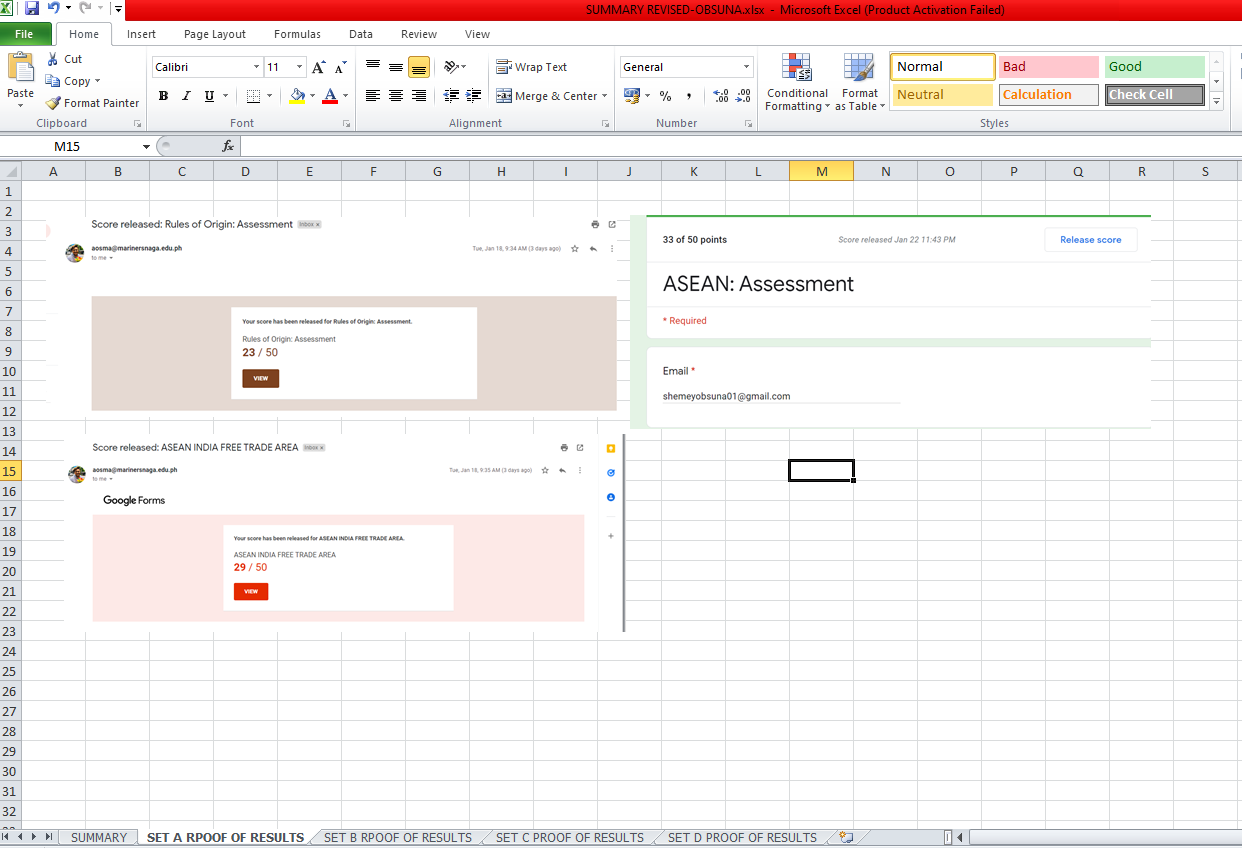Click Align Text Right icon

pyautogui.click(x=419, y=96)
